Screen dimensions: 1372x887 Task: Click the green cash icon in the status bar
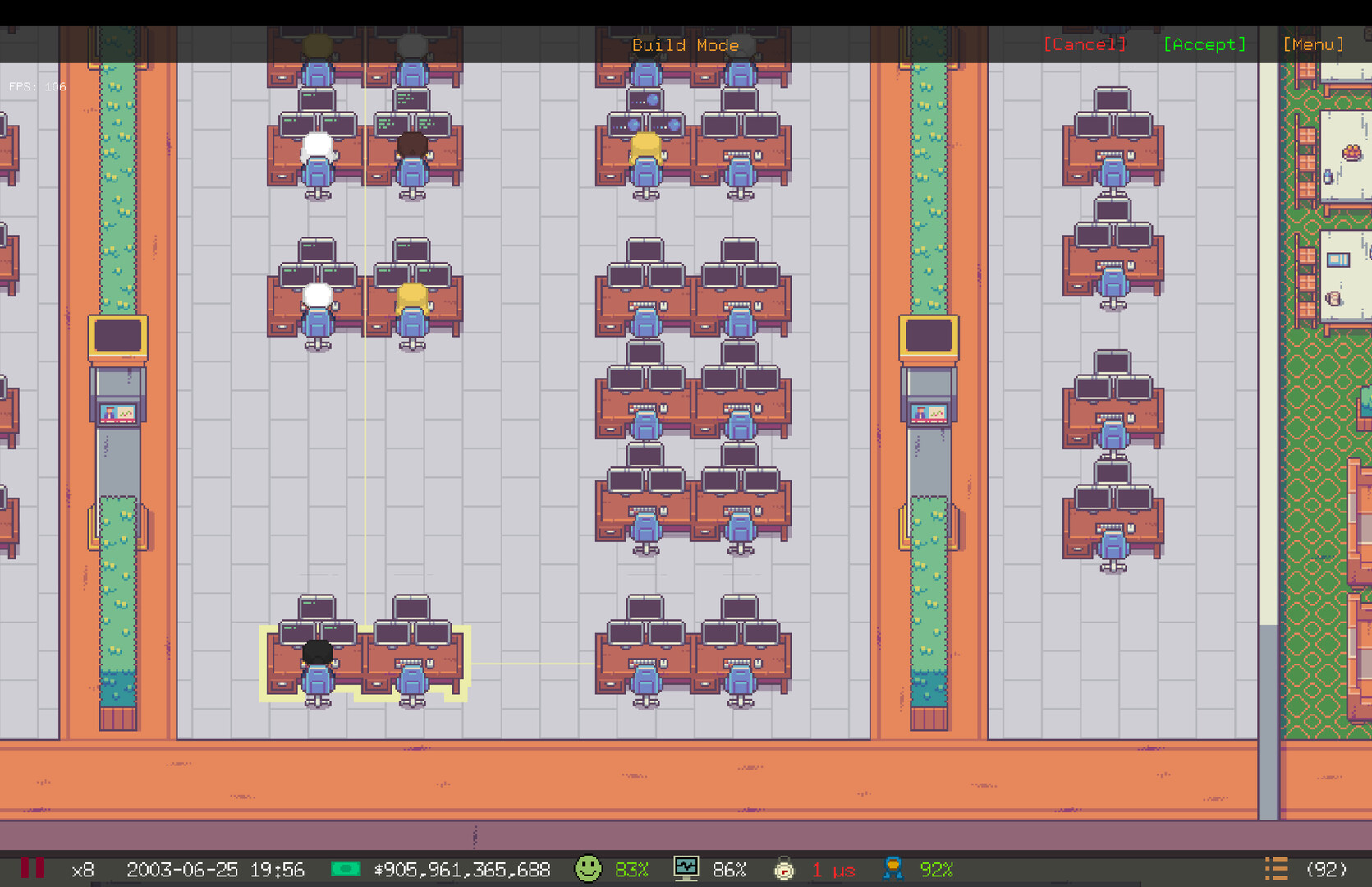pyautogui.click(x=346, y=869)
